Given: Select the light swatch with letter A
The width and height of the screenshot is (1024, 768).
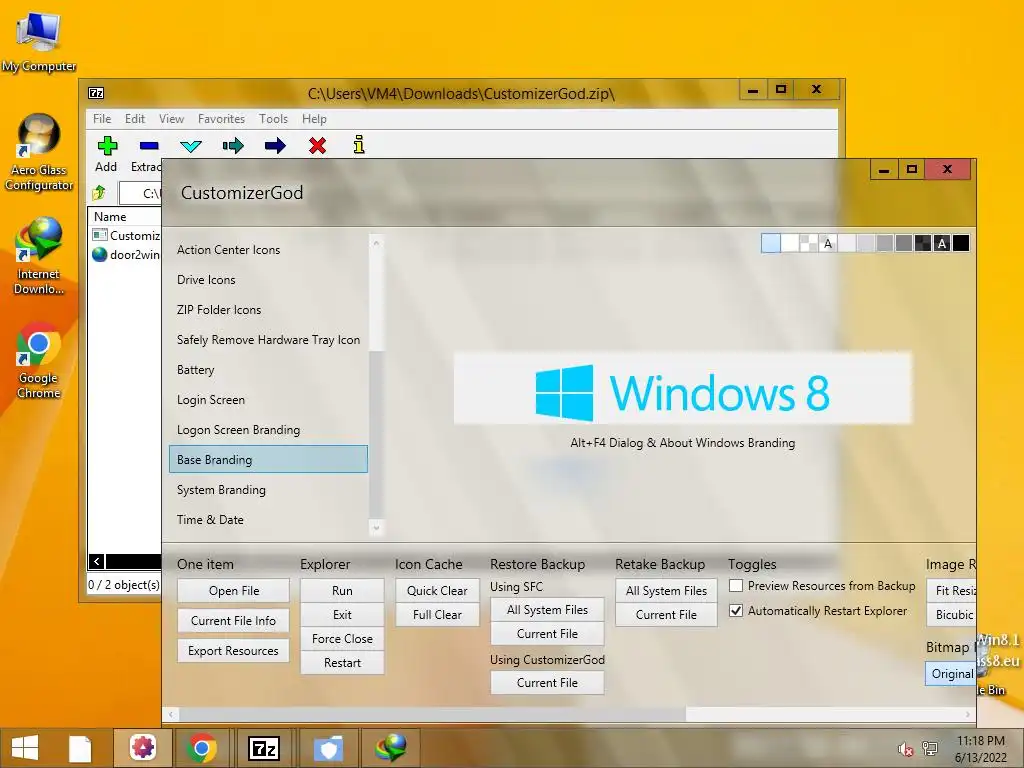Looking at the screenshot, I should 828,244.
